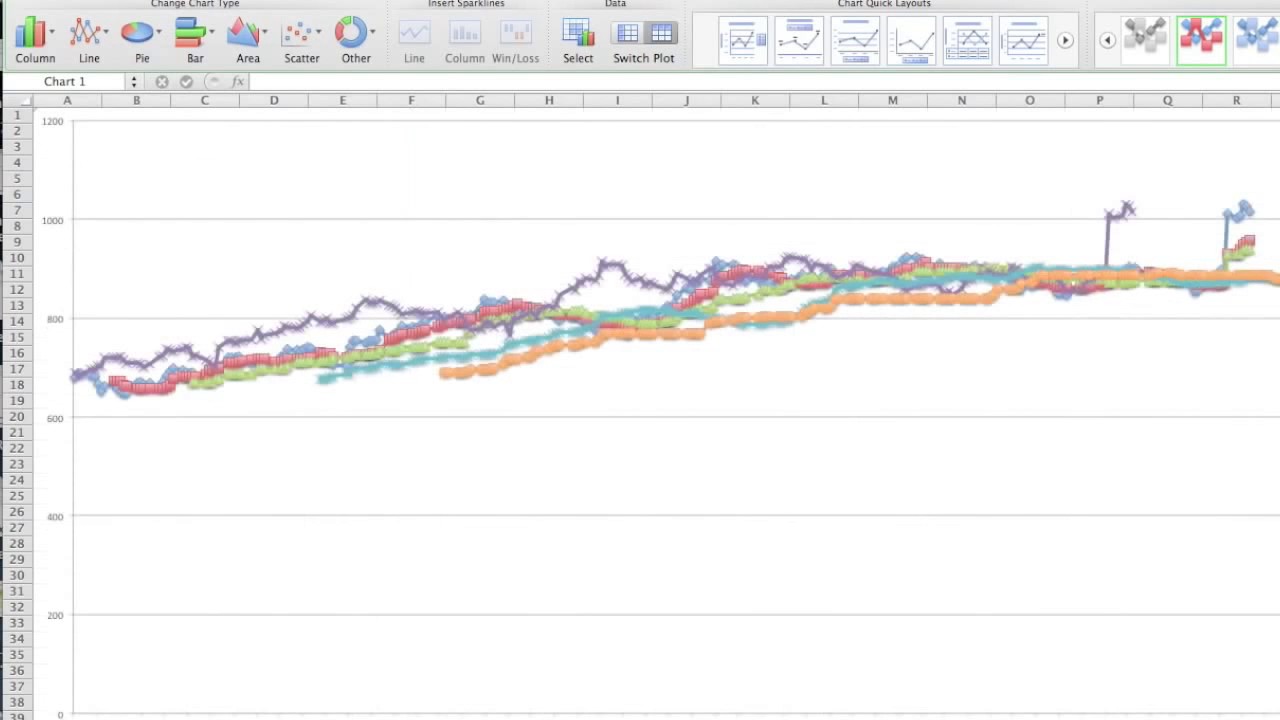Open the Pie chart dropdown arrow

158,32
